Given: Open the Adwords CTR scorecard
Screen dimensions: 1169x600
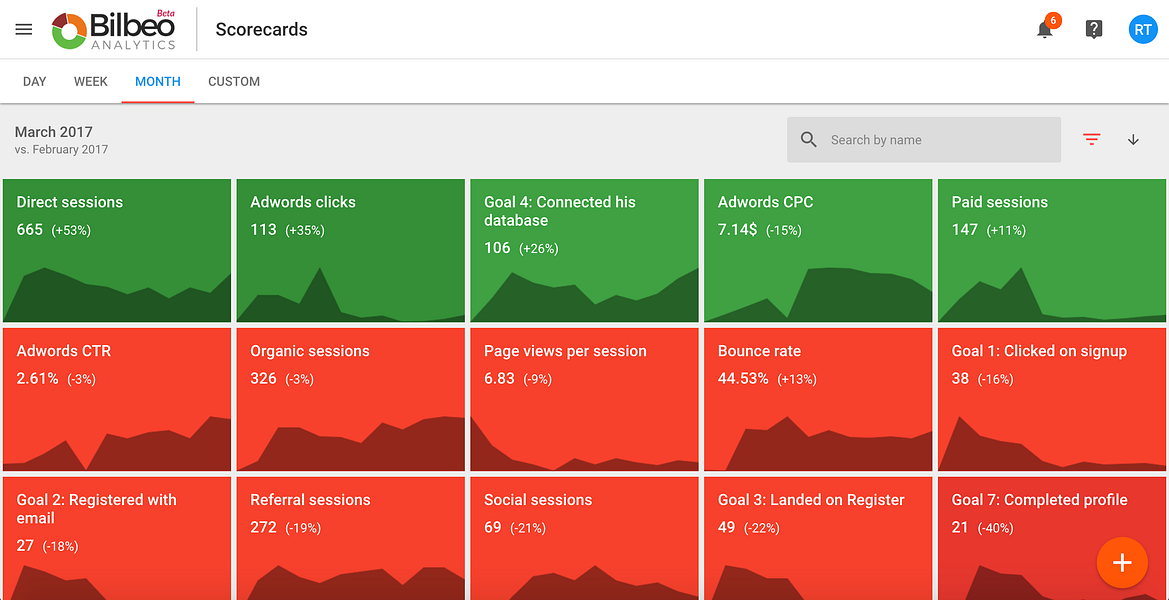Looking at the screenshot, I should pos(117,400).
